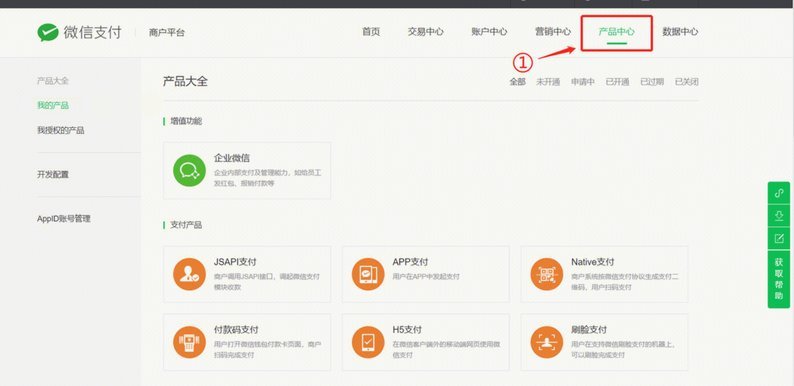Select the 刷脸支付 orange icon
Screen dimensions: 794x386
click(x=547, y=342)
